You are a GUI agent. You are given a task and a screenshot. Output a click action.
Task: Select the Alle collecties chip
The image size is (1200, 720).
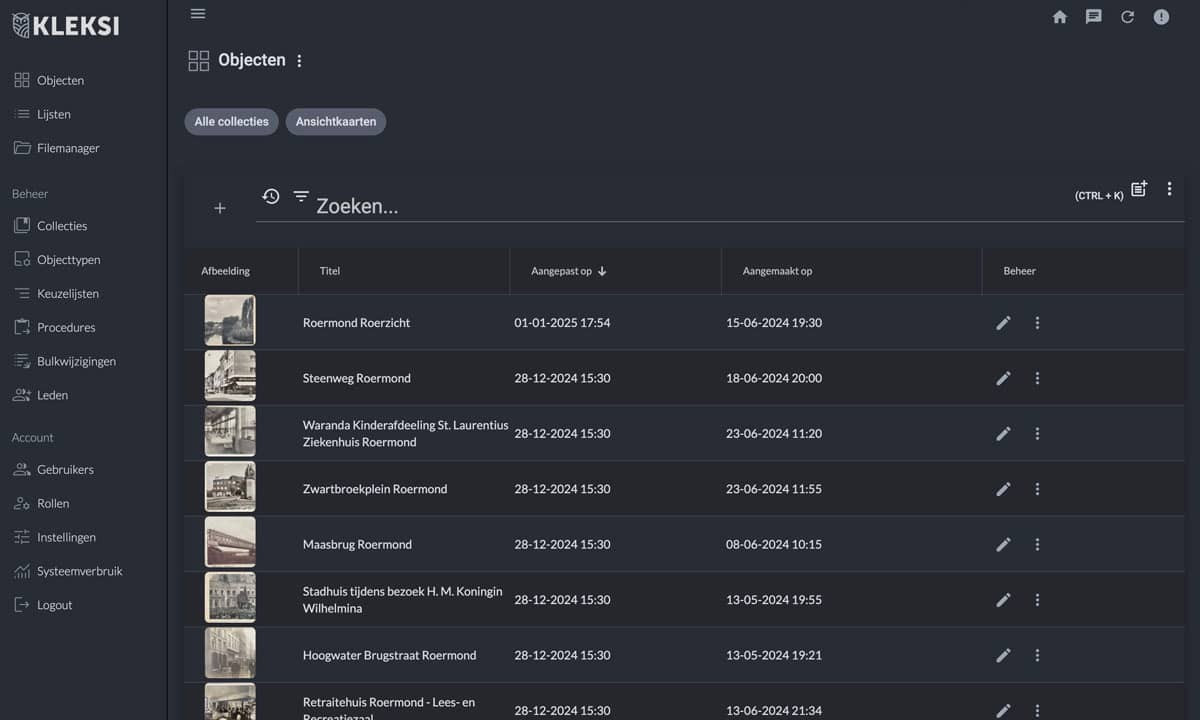[x=231, y=122]
